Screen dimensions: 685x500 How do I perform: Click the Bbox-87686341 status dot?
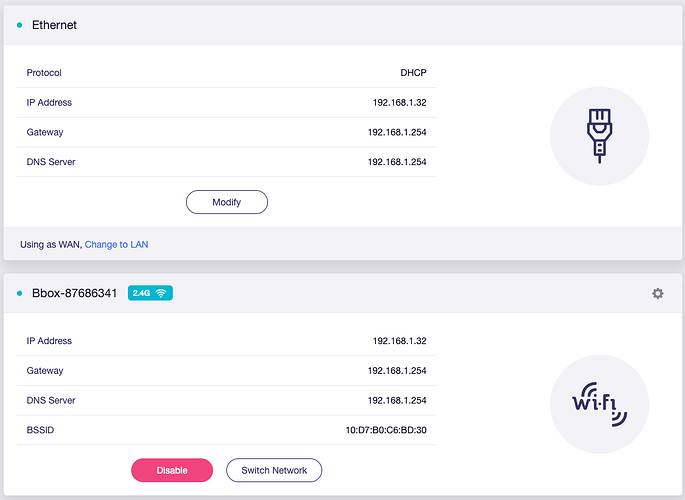(x=19, y=293)
